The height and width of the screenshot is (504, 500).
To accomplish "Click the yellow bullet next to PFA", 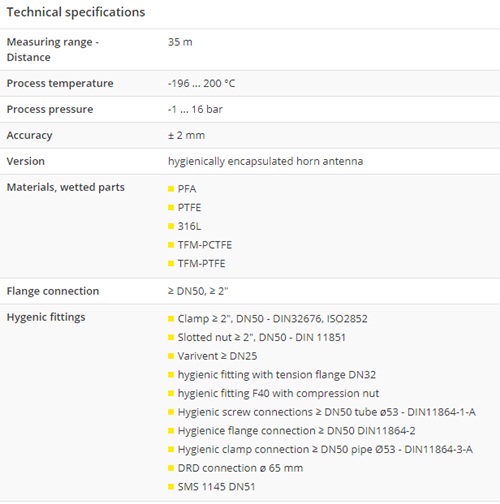I will [171, 189].
